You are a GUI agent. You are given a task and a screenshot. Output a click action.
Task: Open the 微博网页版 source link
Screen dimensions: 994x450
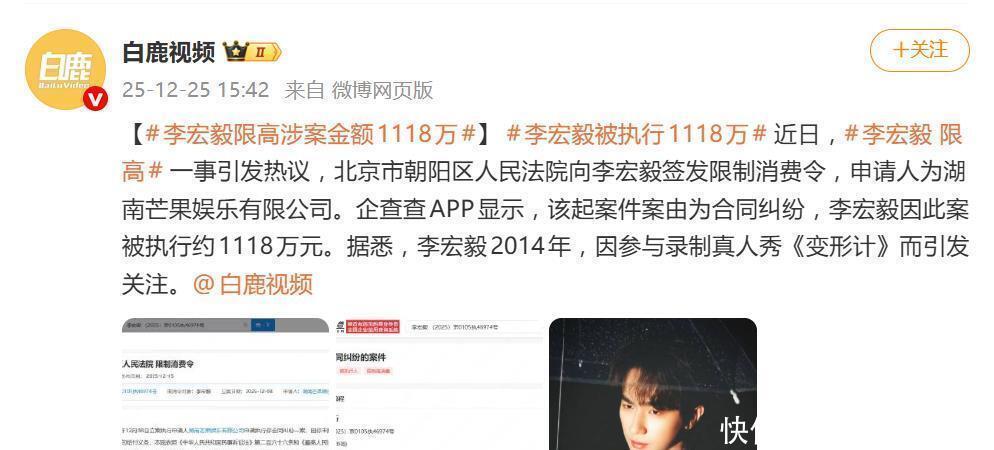point(382,90)
